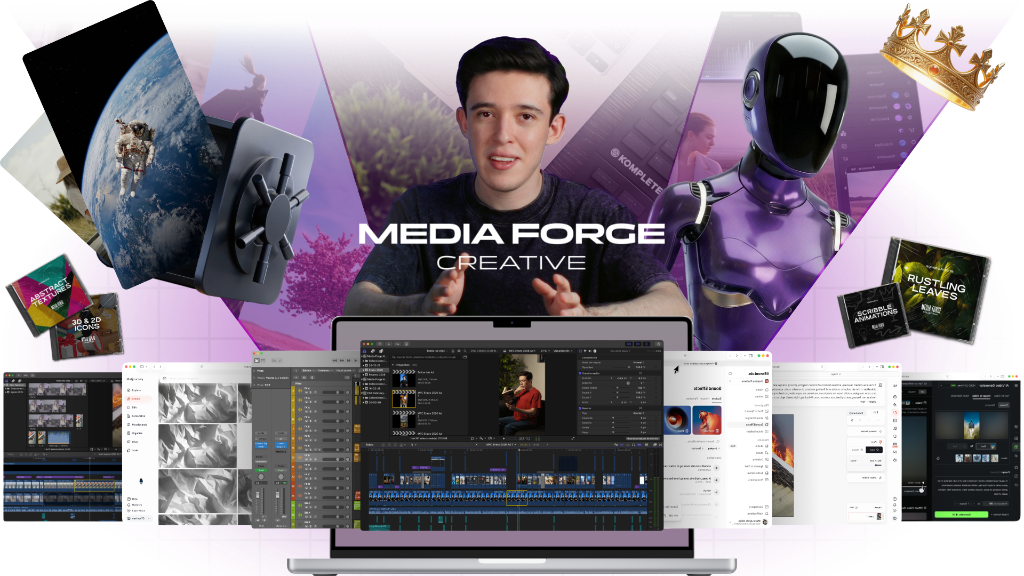Screen dimensions: 1024x576
Task: Select the highlighted red item in the texture browser sidebar
Action: click(x=135, y=399)
